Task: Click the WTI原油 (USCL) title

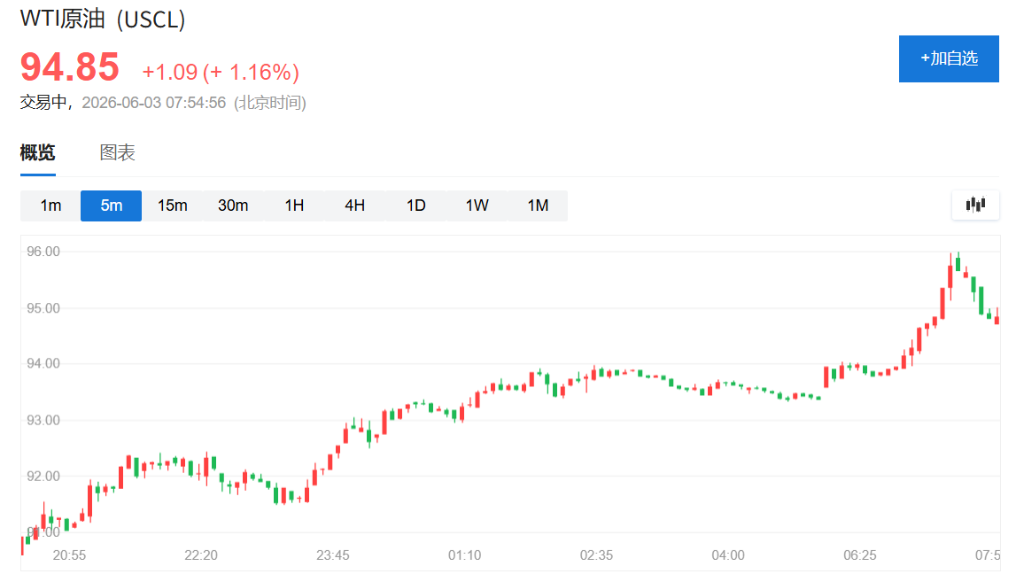Action: click(103, 19)
